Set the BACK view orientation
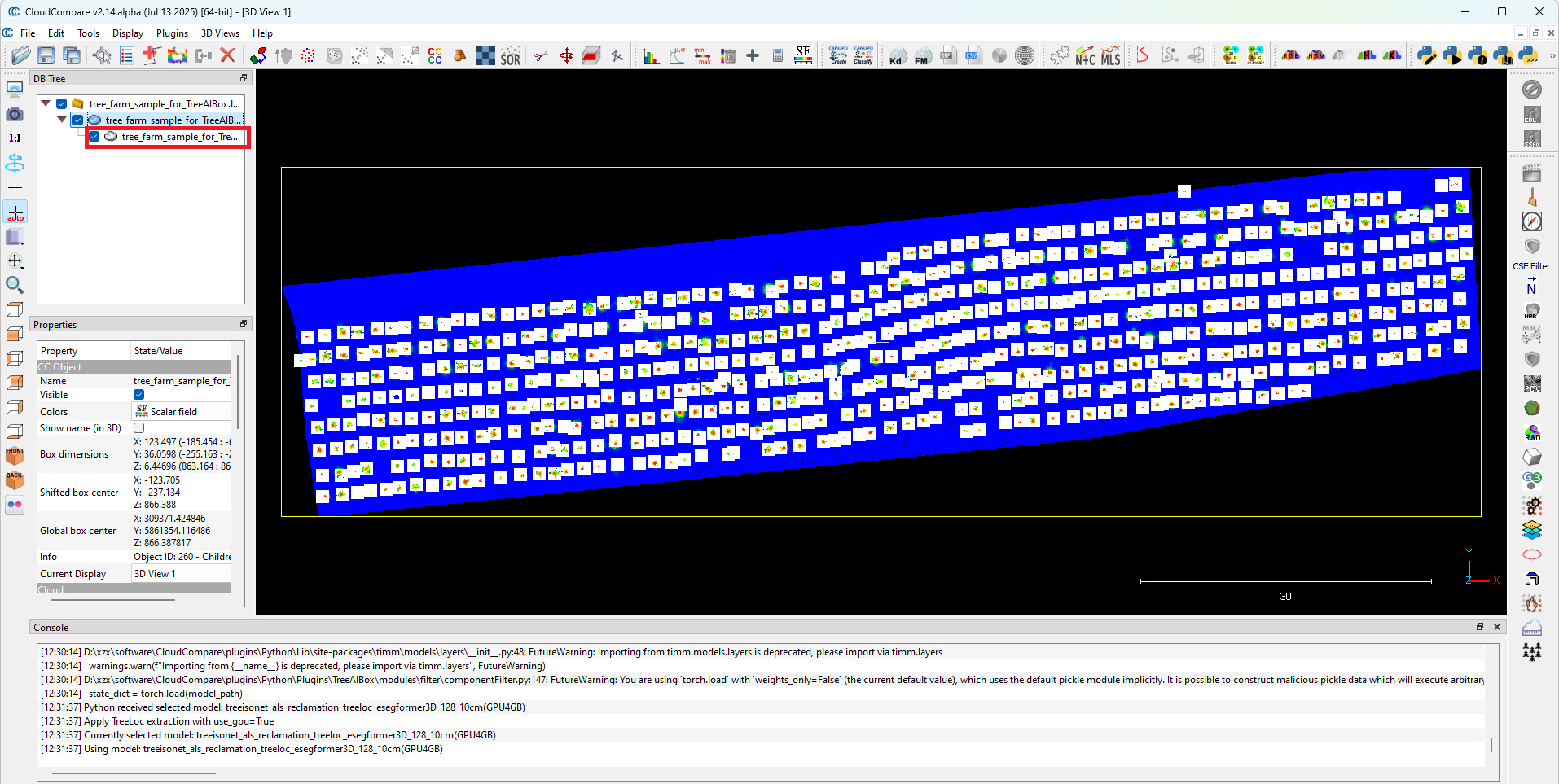The width and height of the screenshot is (1559, 784). [x=15, y=480]
